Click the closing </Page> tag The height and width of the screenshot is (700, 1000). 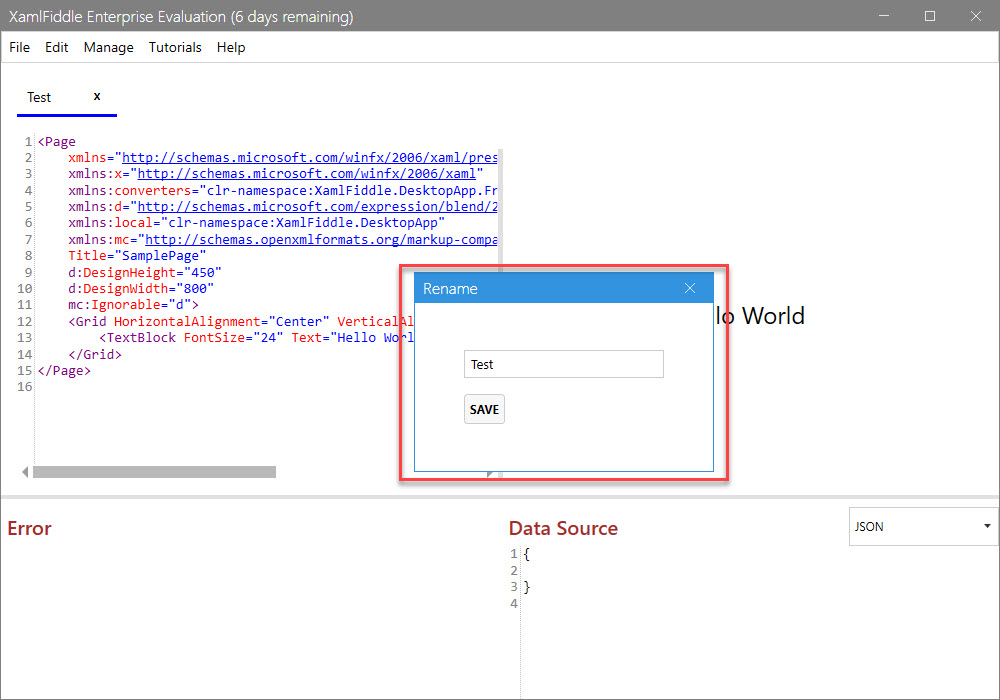tap(64, 370)
